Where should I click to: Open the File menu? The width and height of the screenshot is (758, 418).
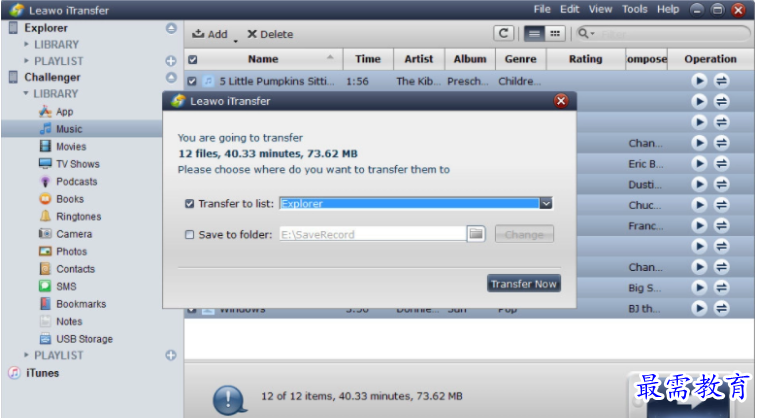(542, 9)
